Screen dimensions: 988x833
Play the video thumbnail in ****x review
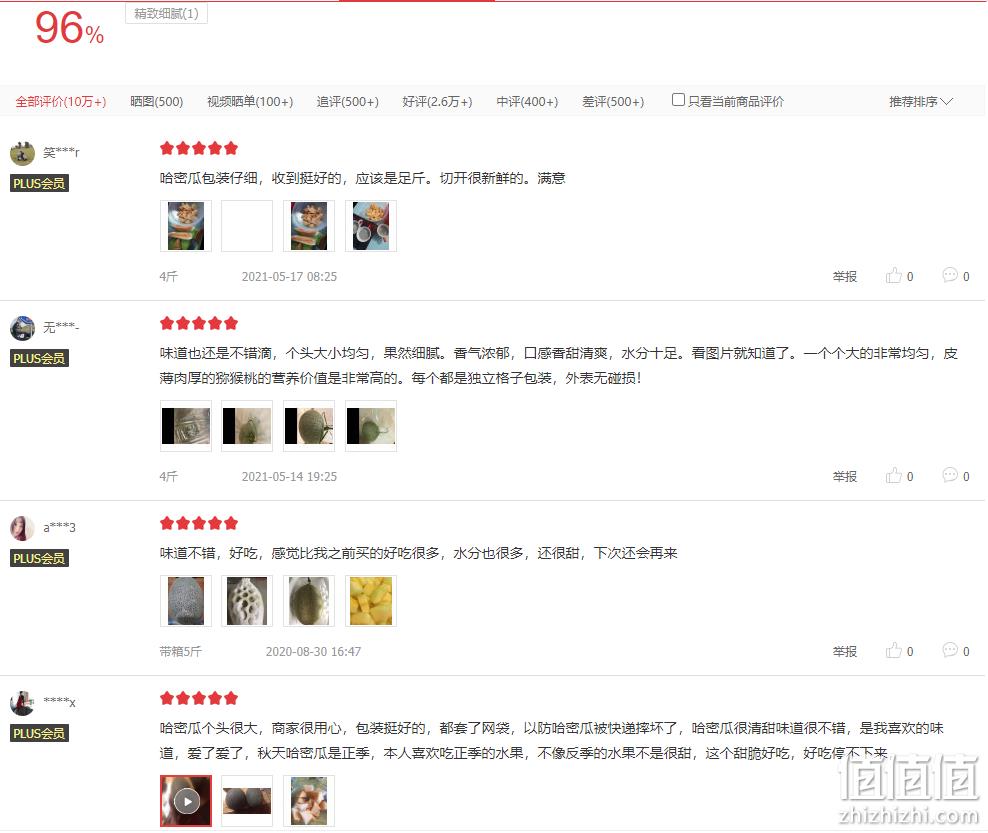(x=186, y=801)
